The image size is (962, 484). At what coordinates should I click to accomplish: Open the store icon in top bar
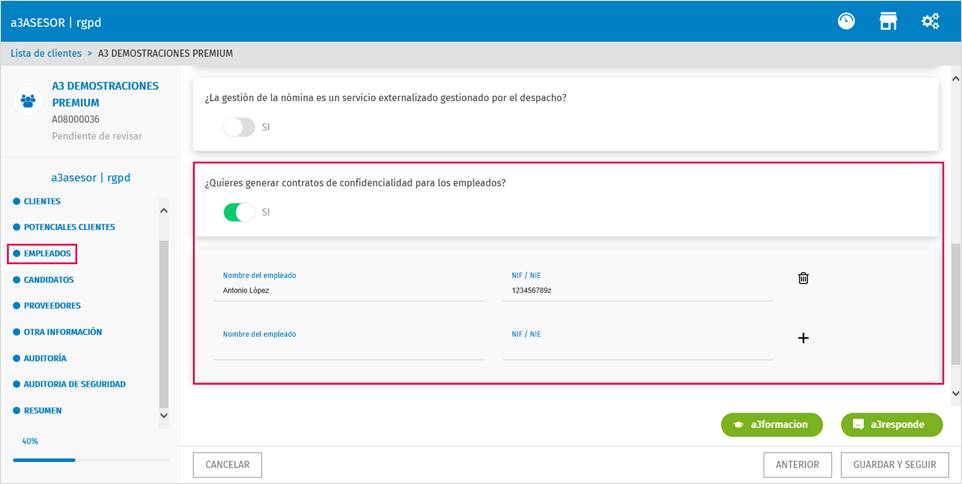[888, 21]
